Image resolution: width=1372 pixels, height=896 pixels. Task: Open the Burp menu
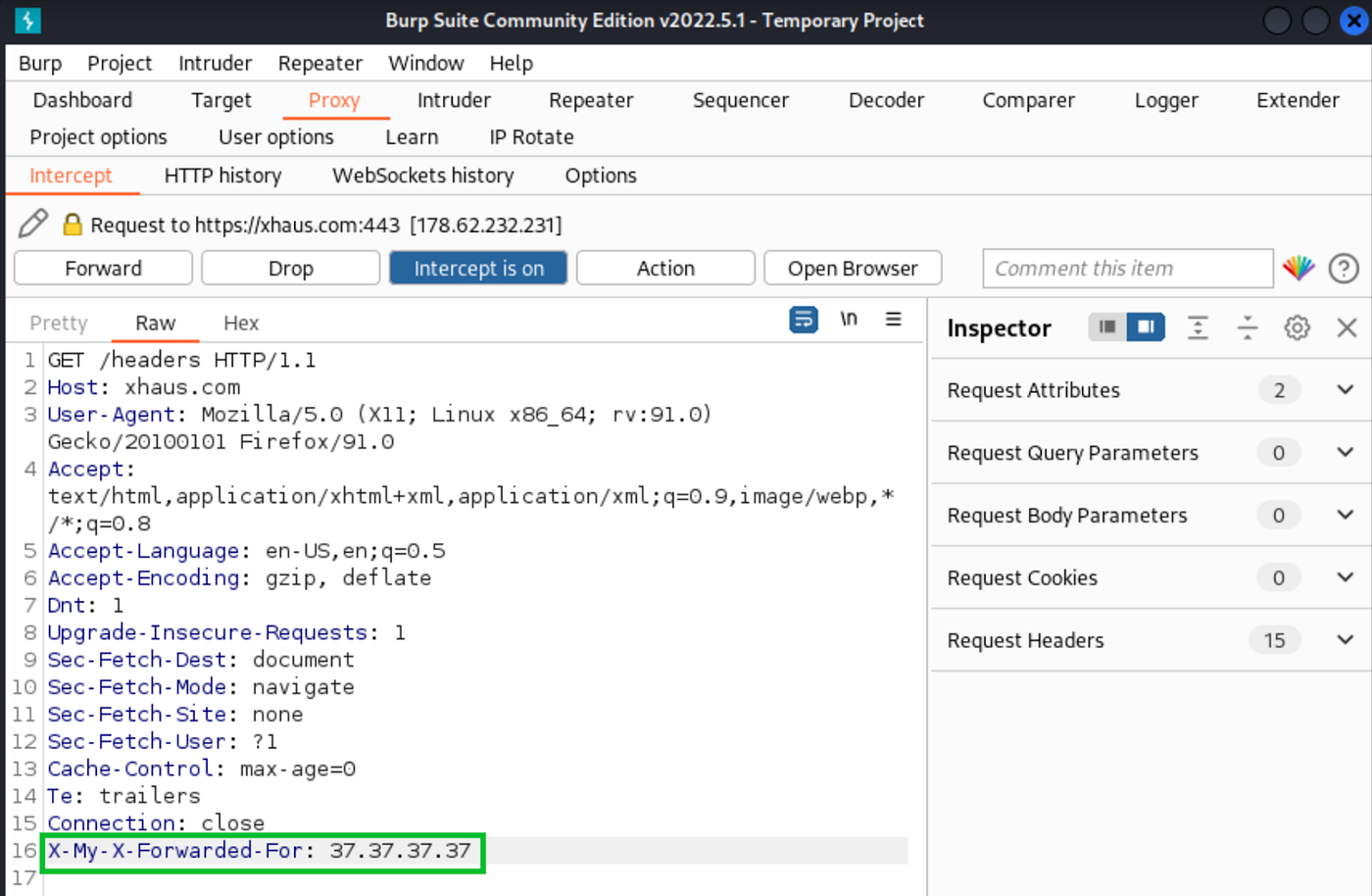coord(40,63)
